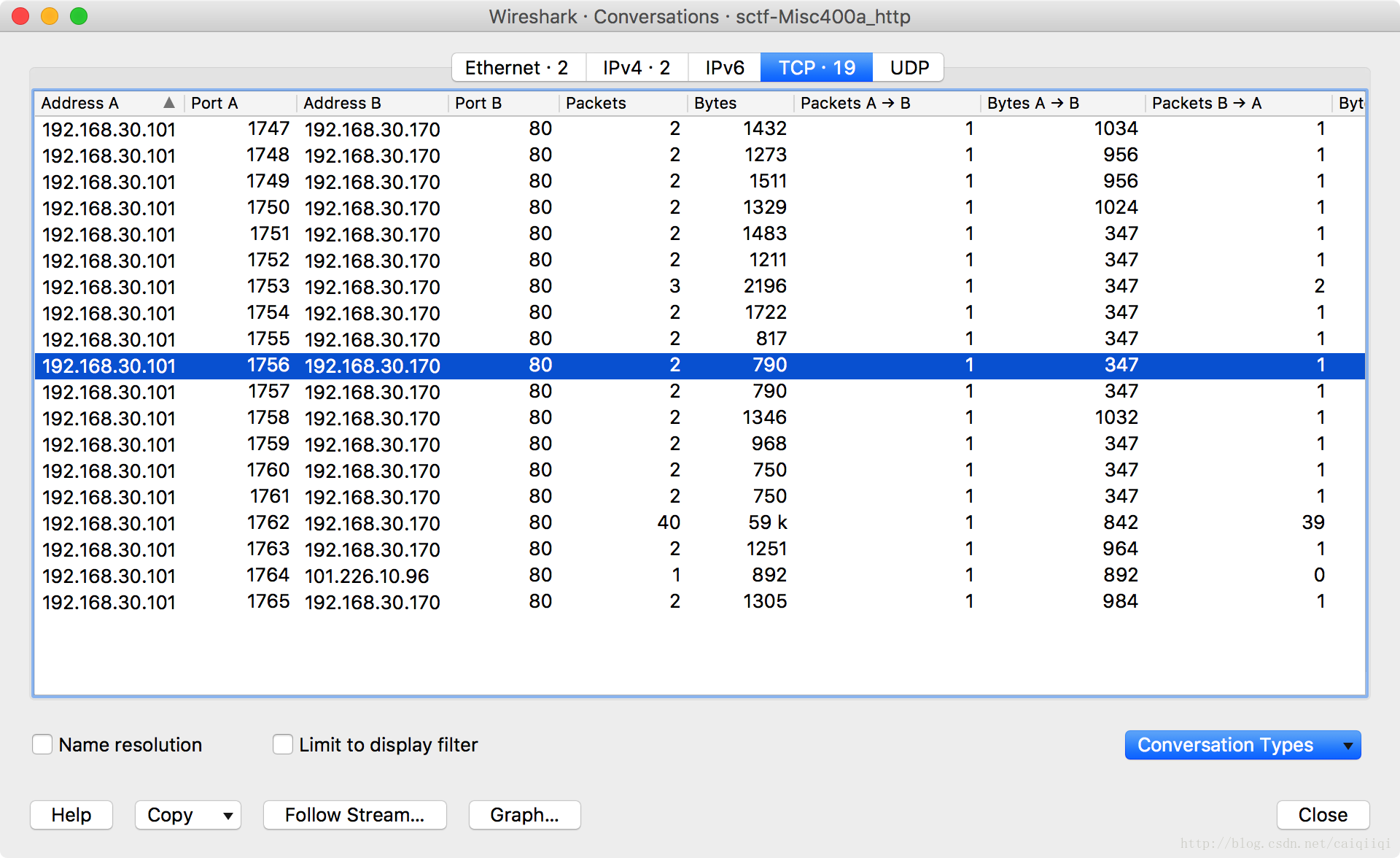This screenshot has width=1400, height=858.
Task: Select the conversation row with port 1757
Action: tap(700, 392)
